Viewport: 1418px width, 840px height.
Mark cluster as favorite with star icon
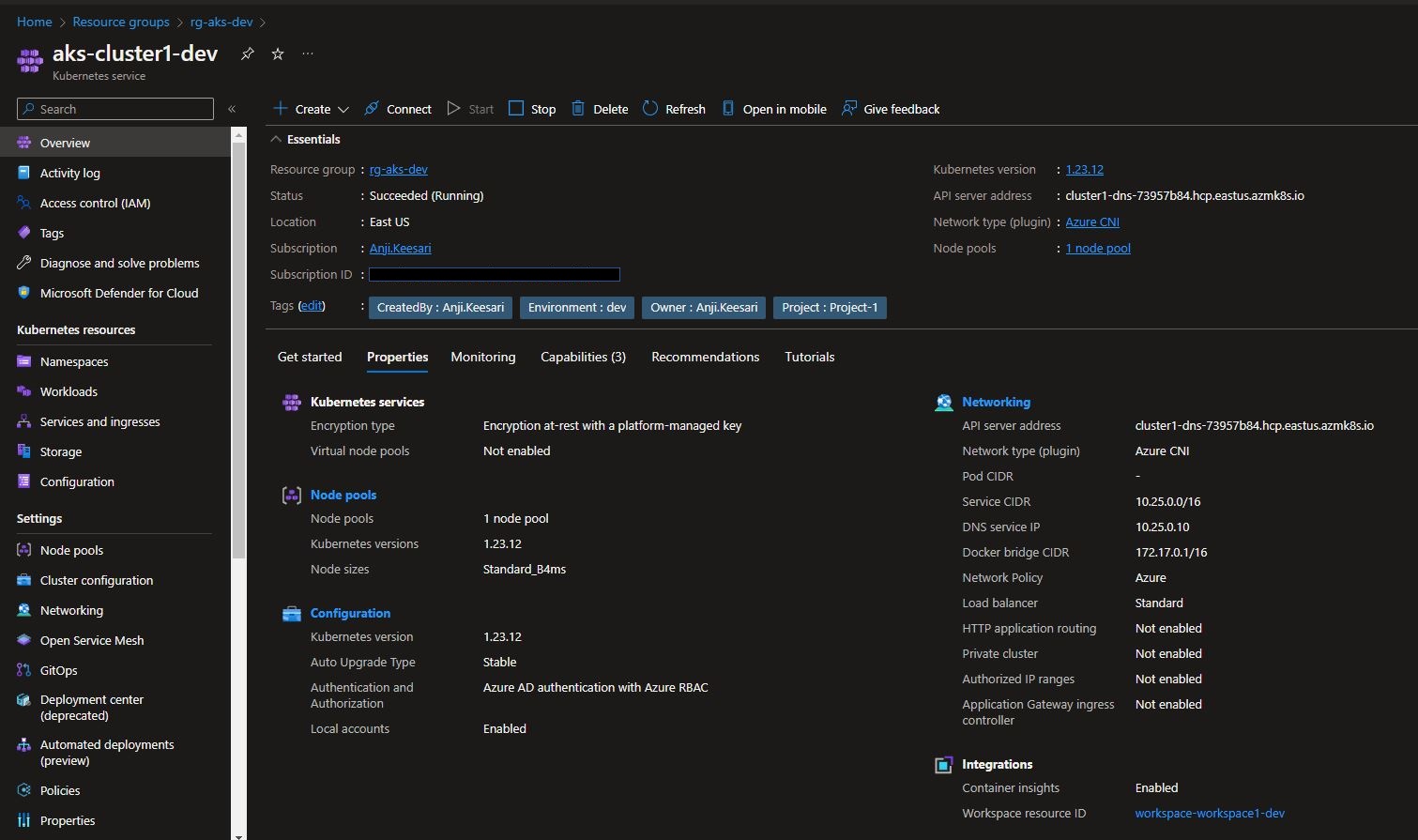[278, 53]
